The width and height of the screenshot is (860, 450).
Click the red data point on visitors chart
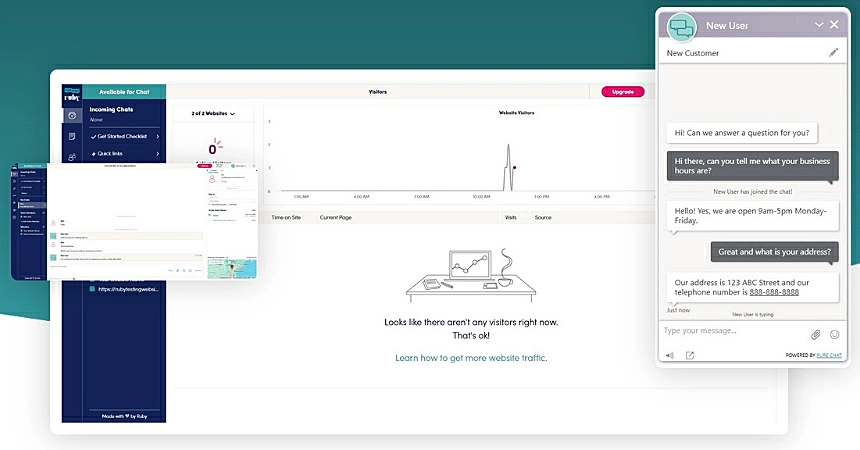[x=514, y=167]
